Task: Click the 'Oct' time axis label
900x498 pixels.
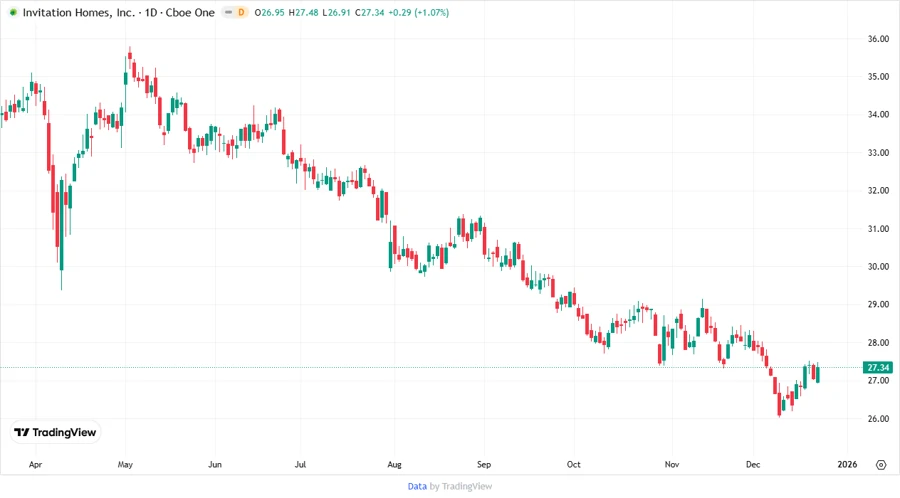Action: point(573,464)
